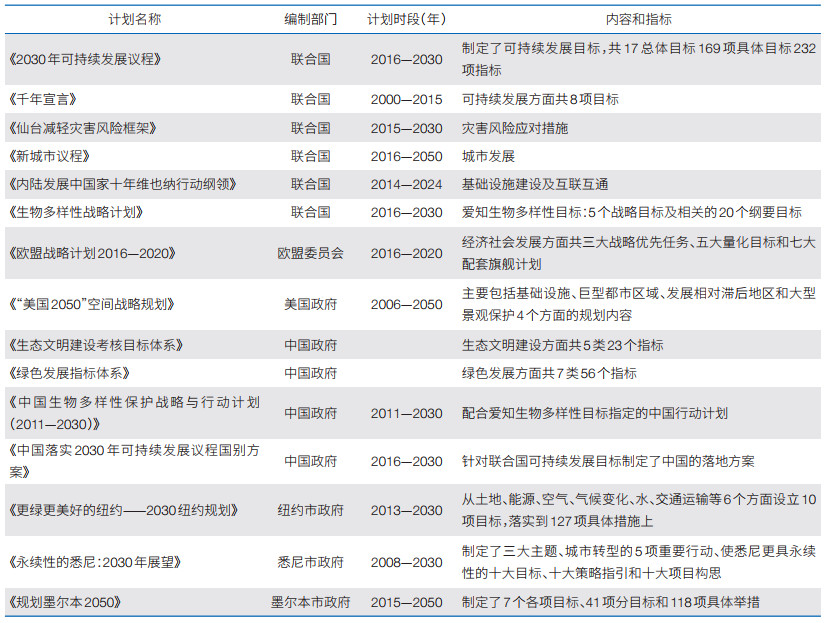827x623 pixels.
Task: Select 《永续性的悉尼:2030年展望》 cell
Action: (95, 562)
